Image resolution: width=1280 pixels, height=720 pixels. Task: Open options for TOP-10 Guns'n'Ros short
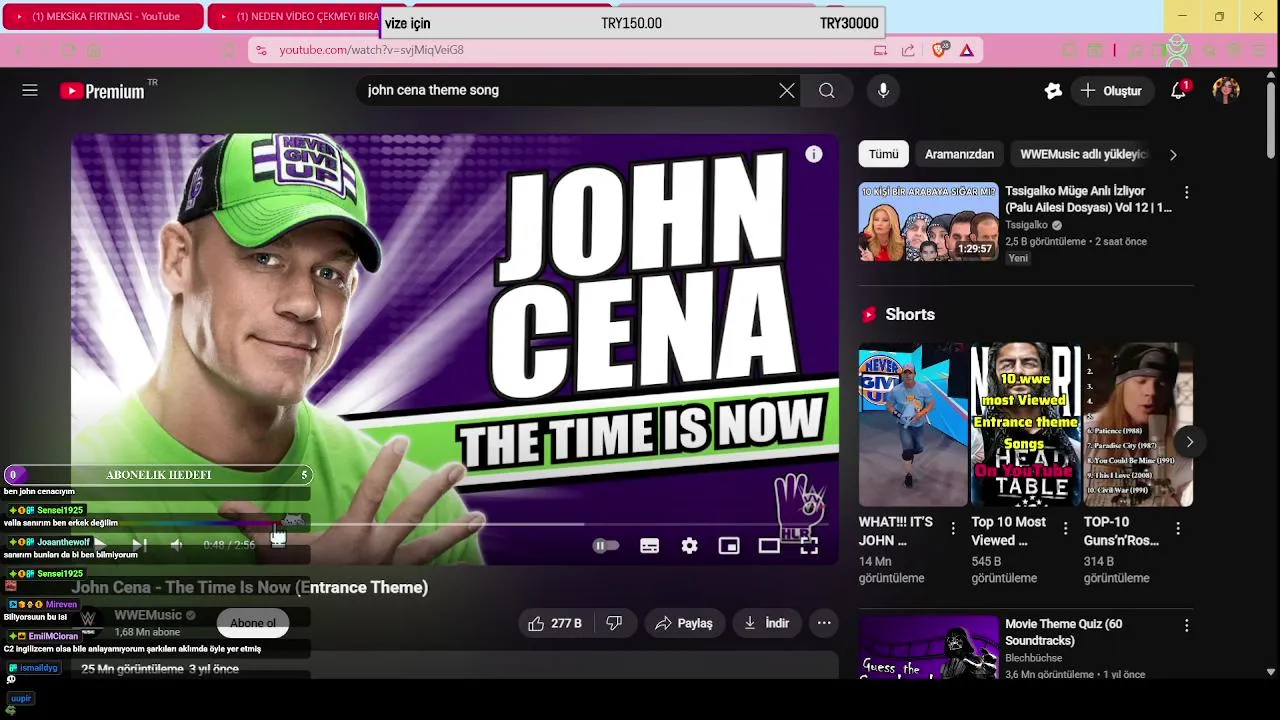tap(1178, 528)
